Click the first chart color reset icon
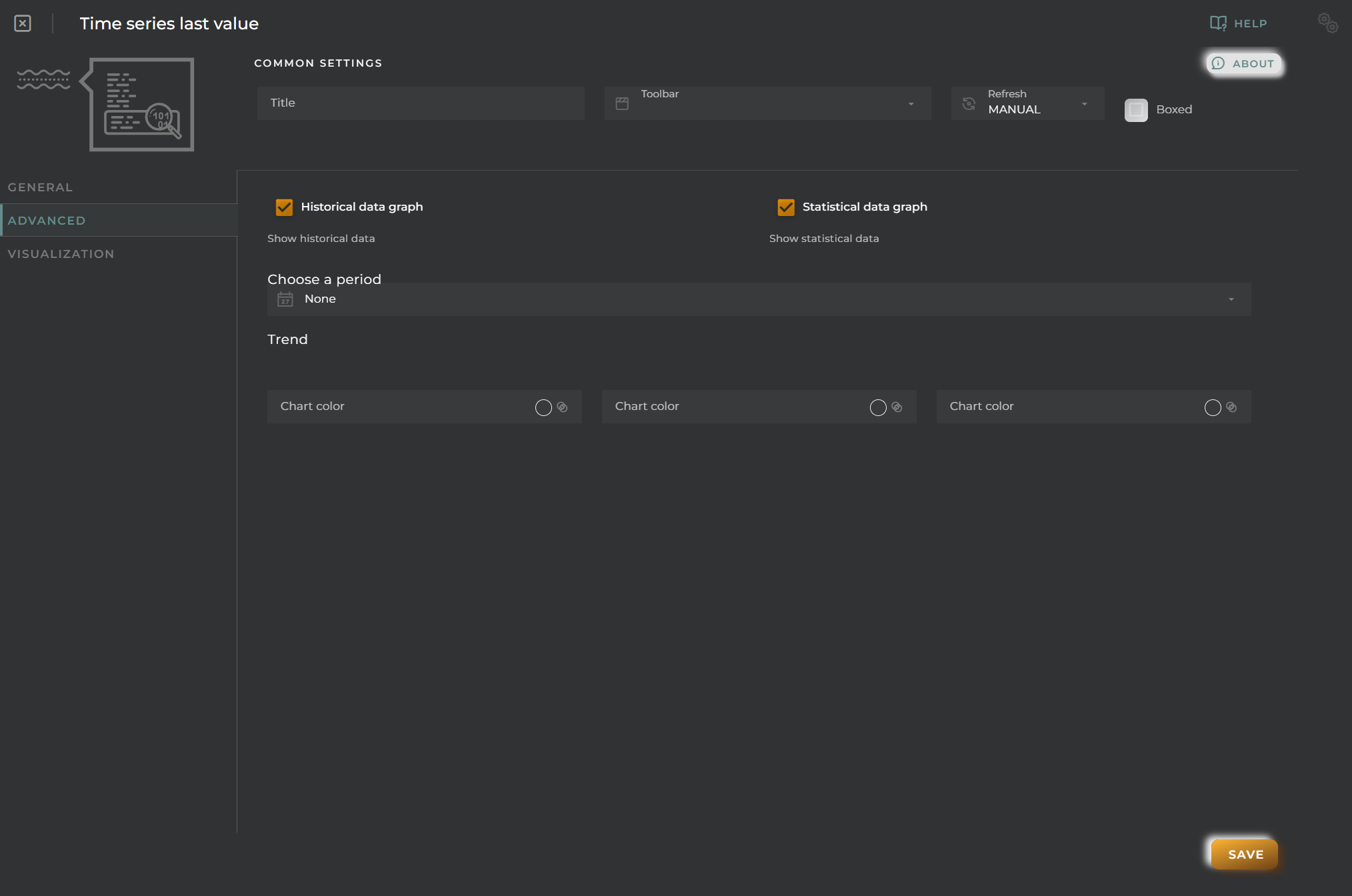 point(562,406)
